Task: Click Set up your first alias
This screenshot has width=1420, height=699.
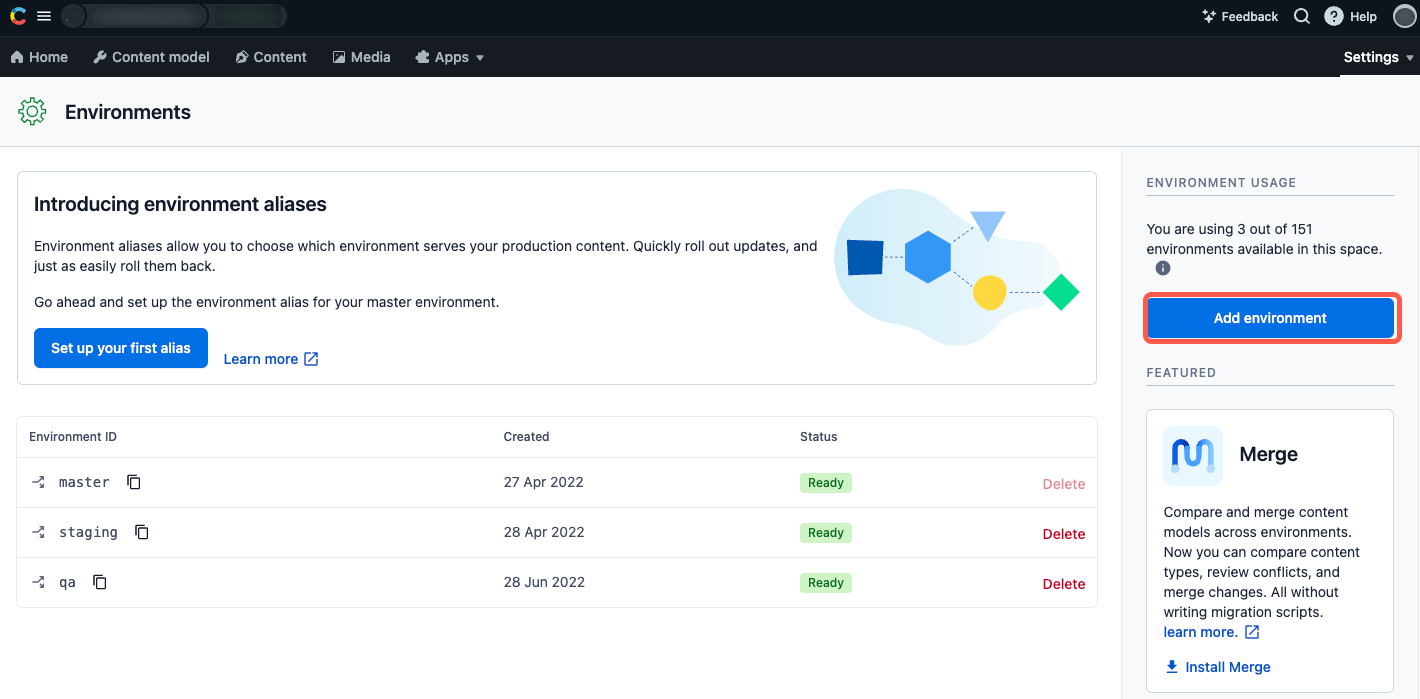Action: pyautogui.click(x=120, y=348)
